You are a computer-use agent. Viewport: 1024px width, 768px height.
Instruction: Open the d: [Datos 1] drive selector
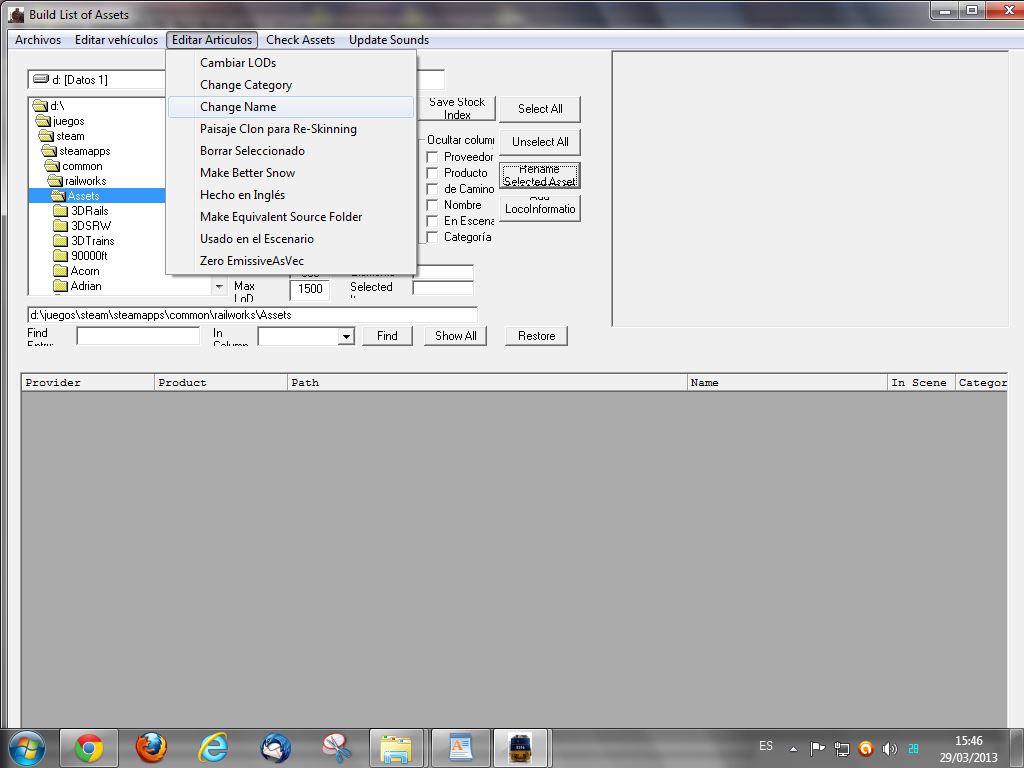[97, 80]
